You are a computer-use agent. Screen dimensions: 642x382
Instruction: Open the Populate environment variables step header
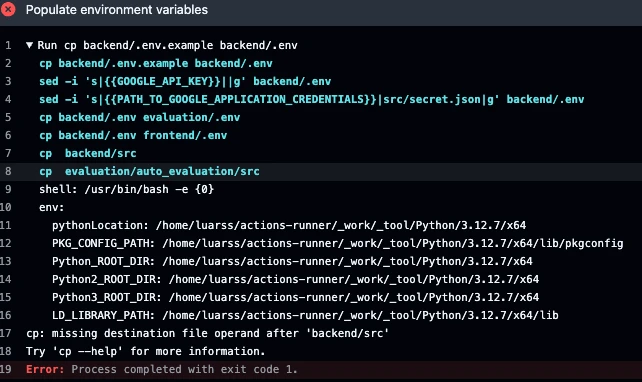click(x=117, y=10)
